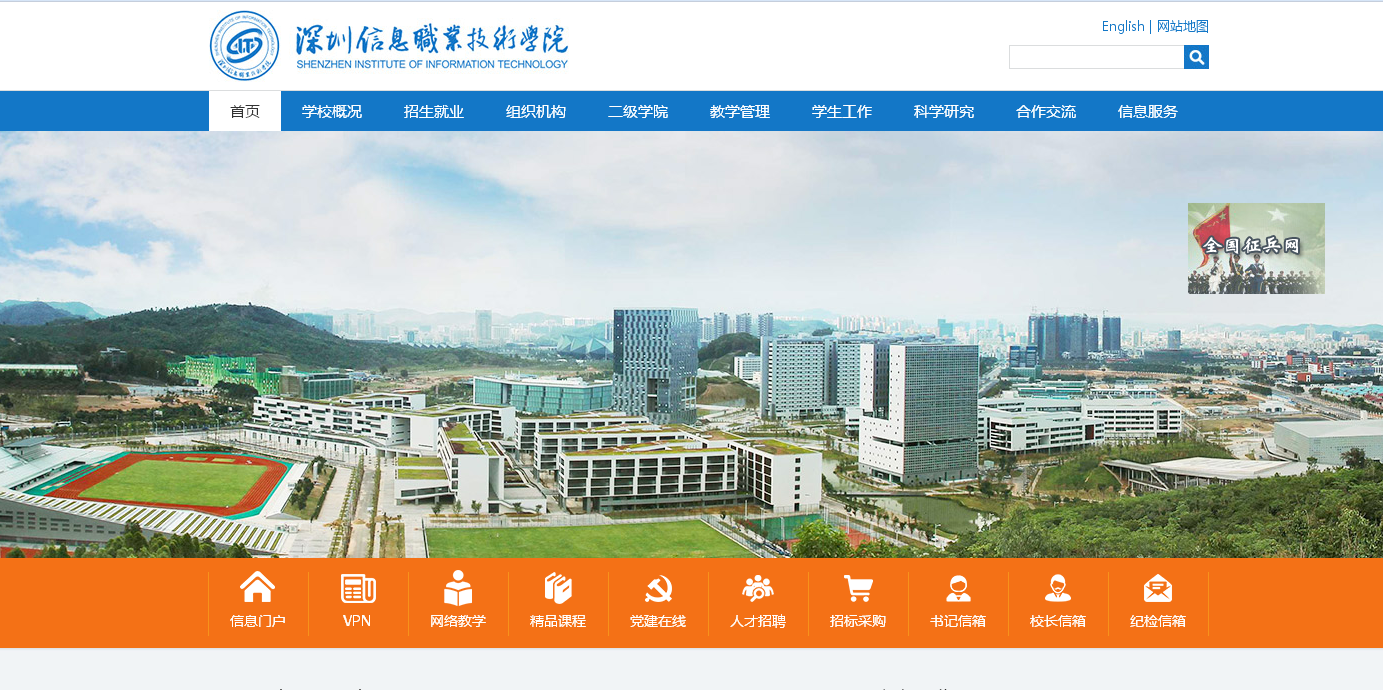Open the 网站地图 sitemap link
The height and width of the screenshot is (690, 1383).
click(x=1183, y=26)
